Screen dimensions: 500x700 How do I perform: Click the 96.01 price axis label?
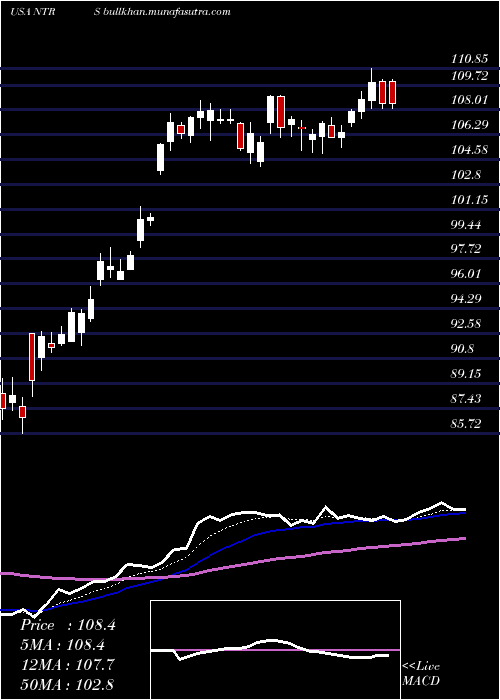pyautogui.click(x=466, y=274)
